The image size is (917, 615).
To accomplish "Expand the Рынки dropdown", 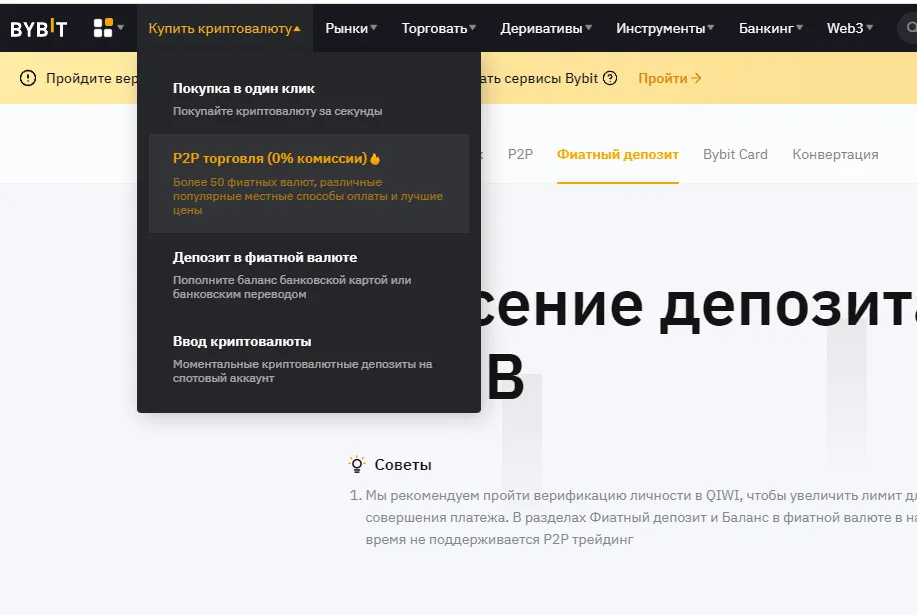I will pyautogui.click(x=351, y=27).
